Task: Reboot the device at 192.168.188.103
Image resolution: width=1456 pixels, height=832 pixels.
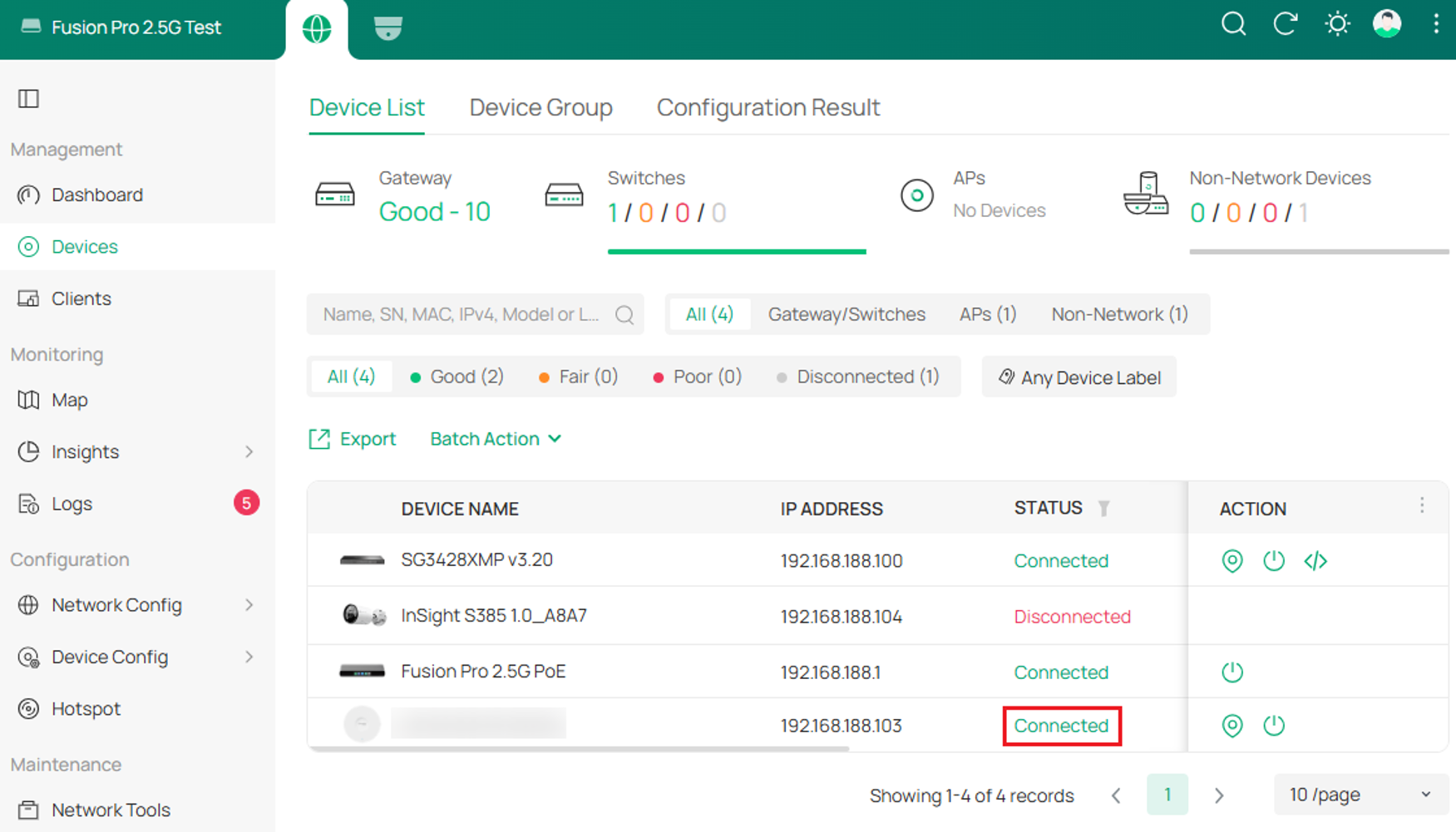Action: tap(1274, 726)
